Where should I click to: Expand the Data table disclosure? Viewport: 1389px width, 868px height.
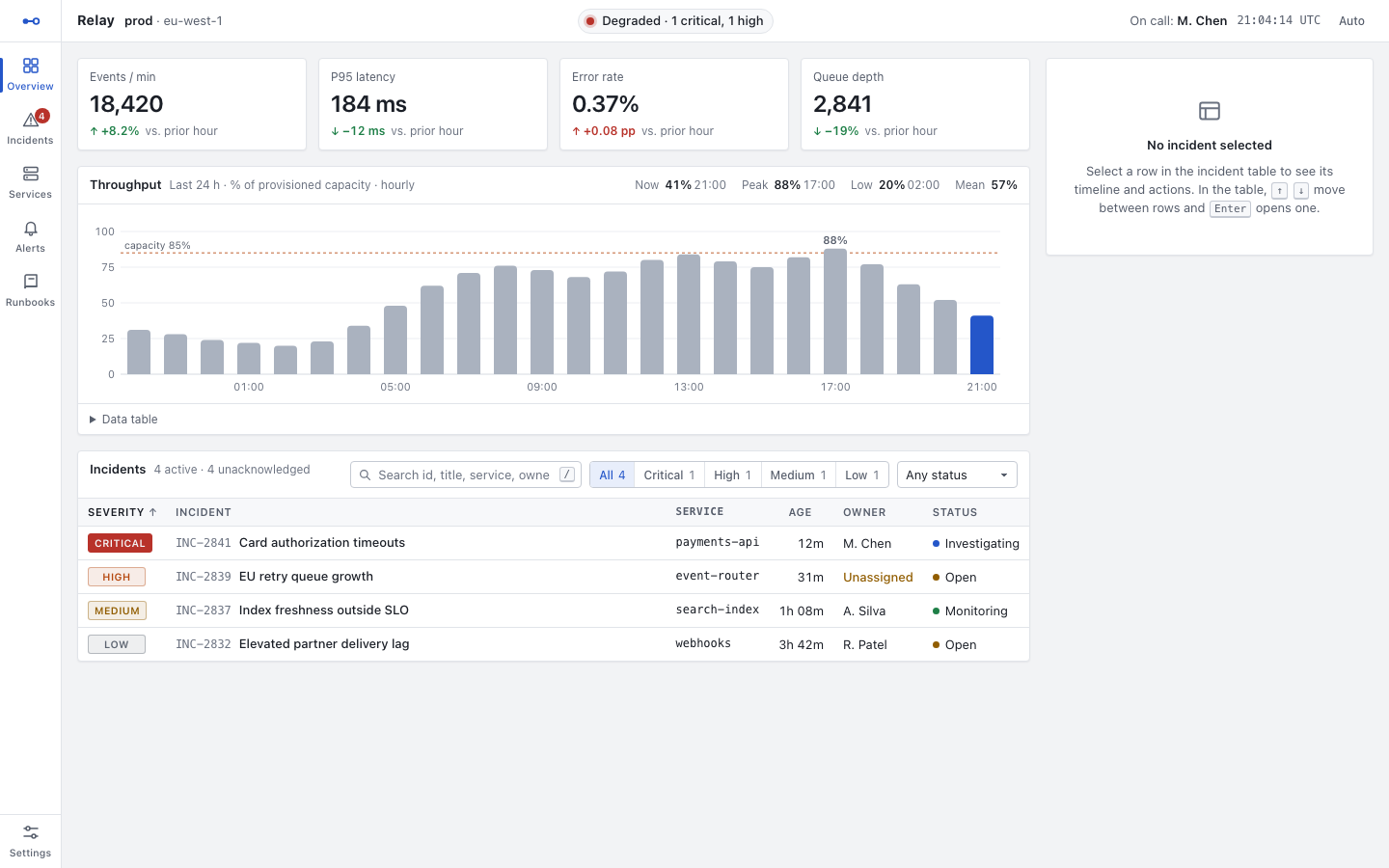(x=123, y=420)
